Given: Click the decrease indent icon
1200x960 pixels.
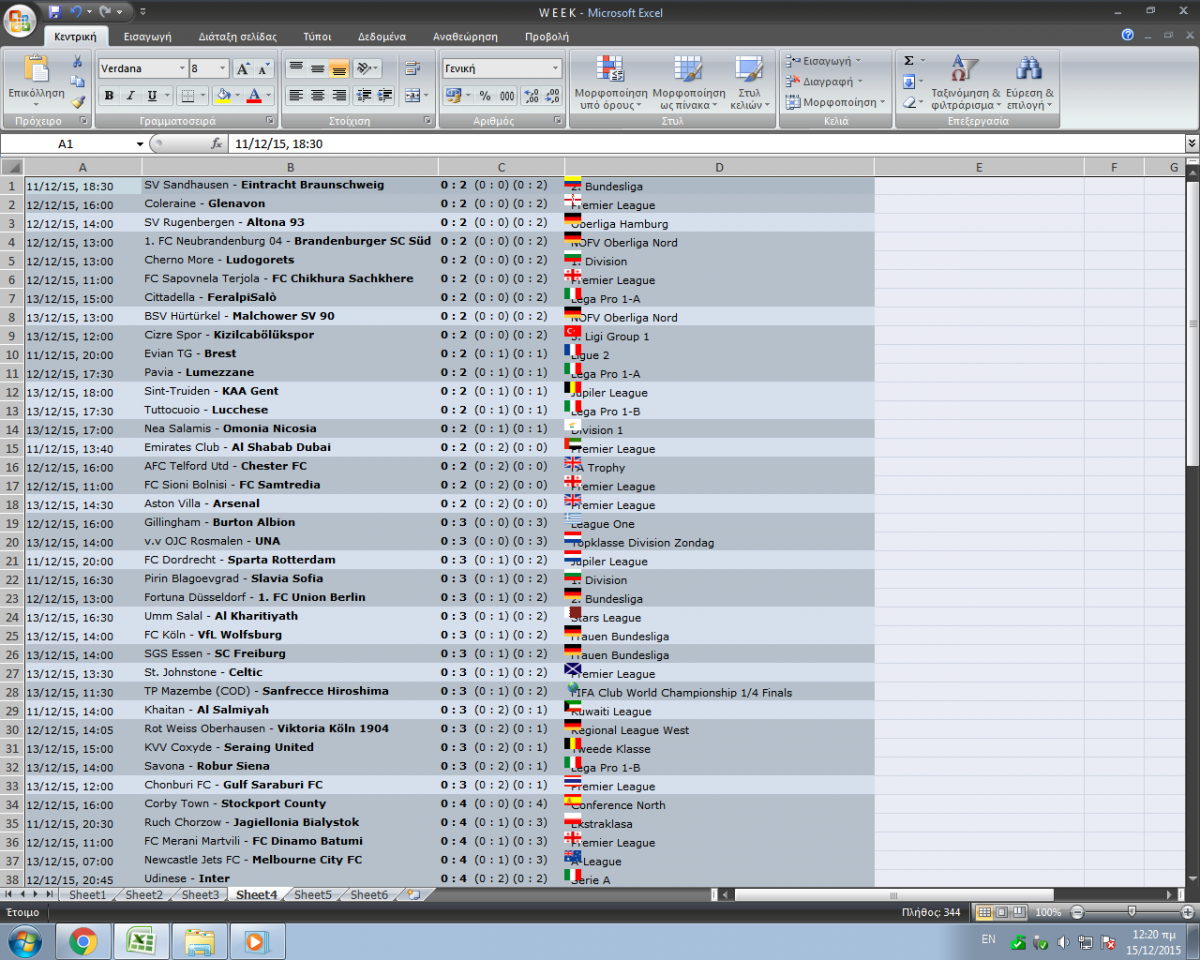Looking at the screenshot, I should (363, 96).
